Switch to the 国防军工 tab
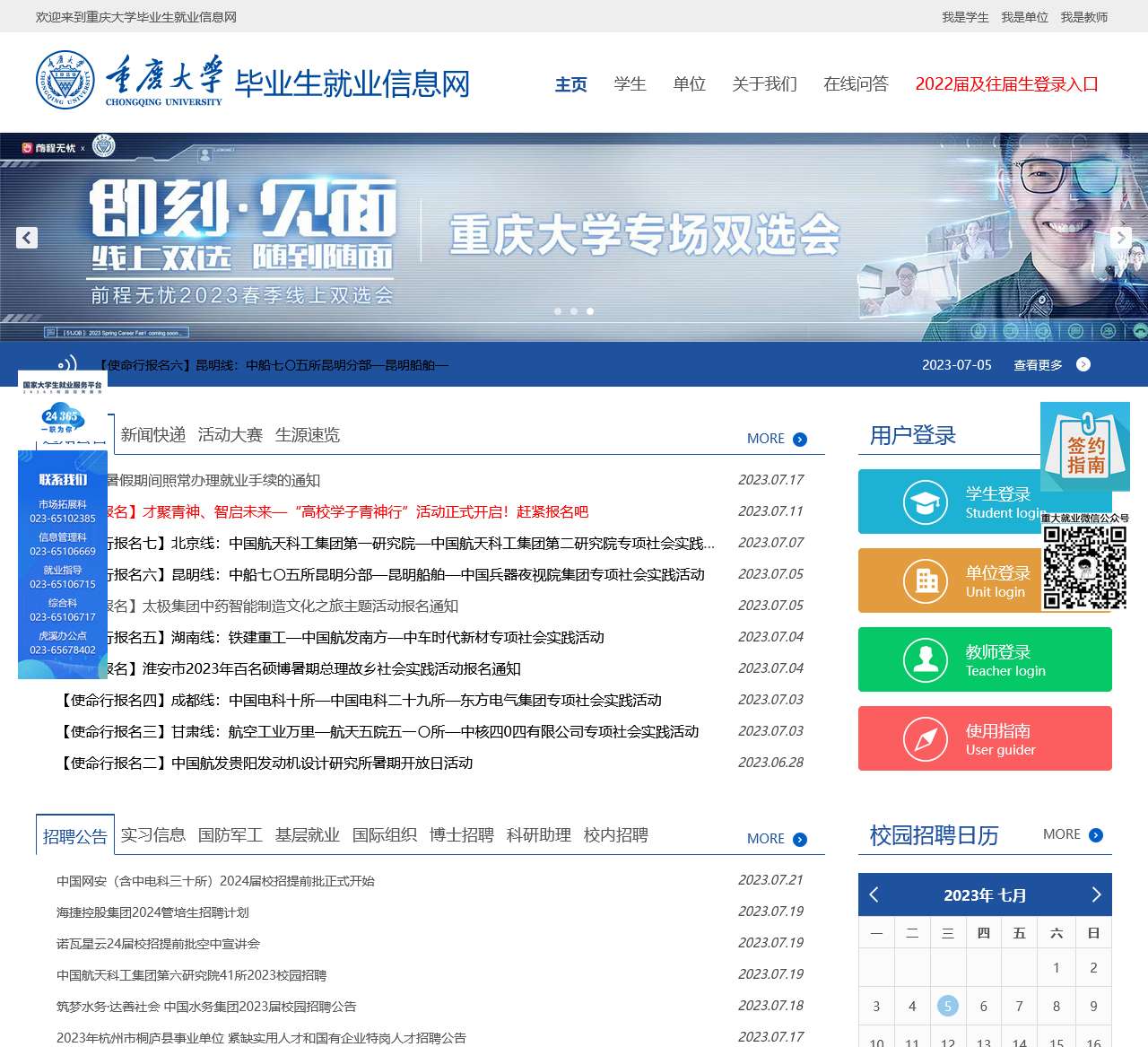 [230, 835]
